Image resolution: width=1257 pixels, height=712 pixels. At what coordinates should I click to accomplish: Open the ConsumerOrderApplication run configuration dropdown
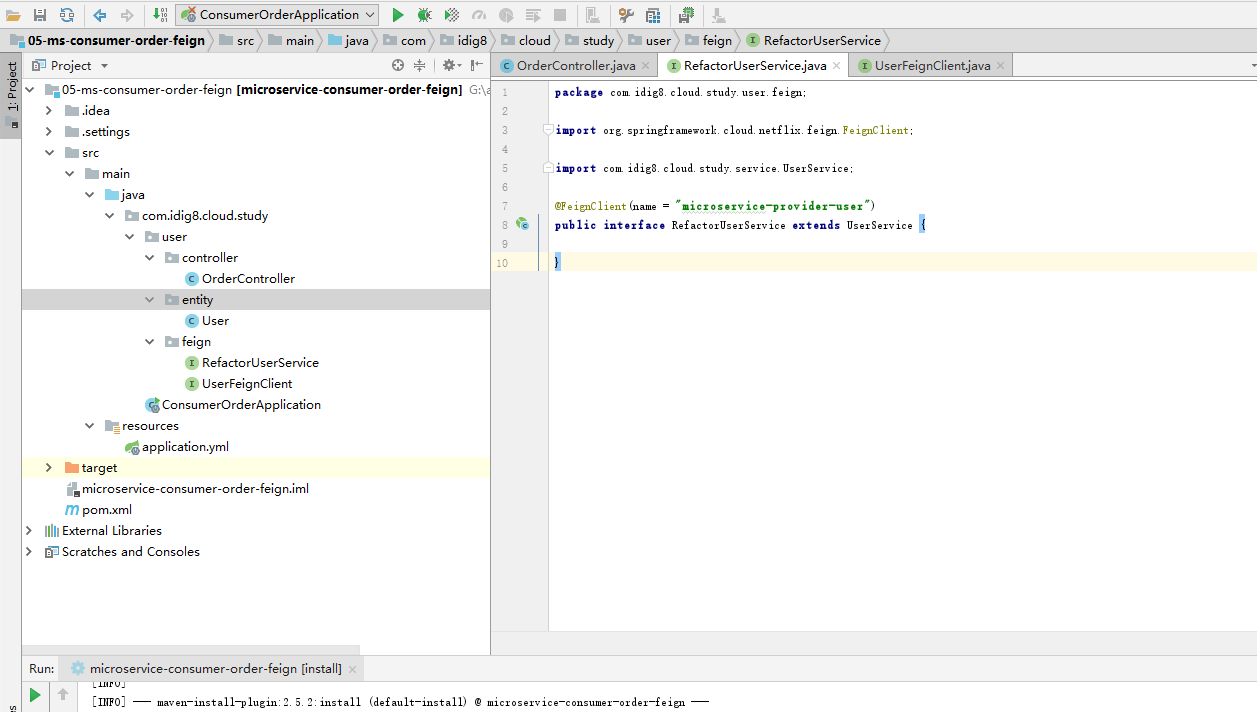tap(277, 15)
